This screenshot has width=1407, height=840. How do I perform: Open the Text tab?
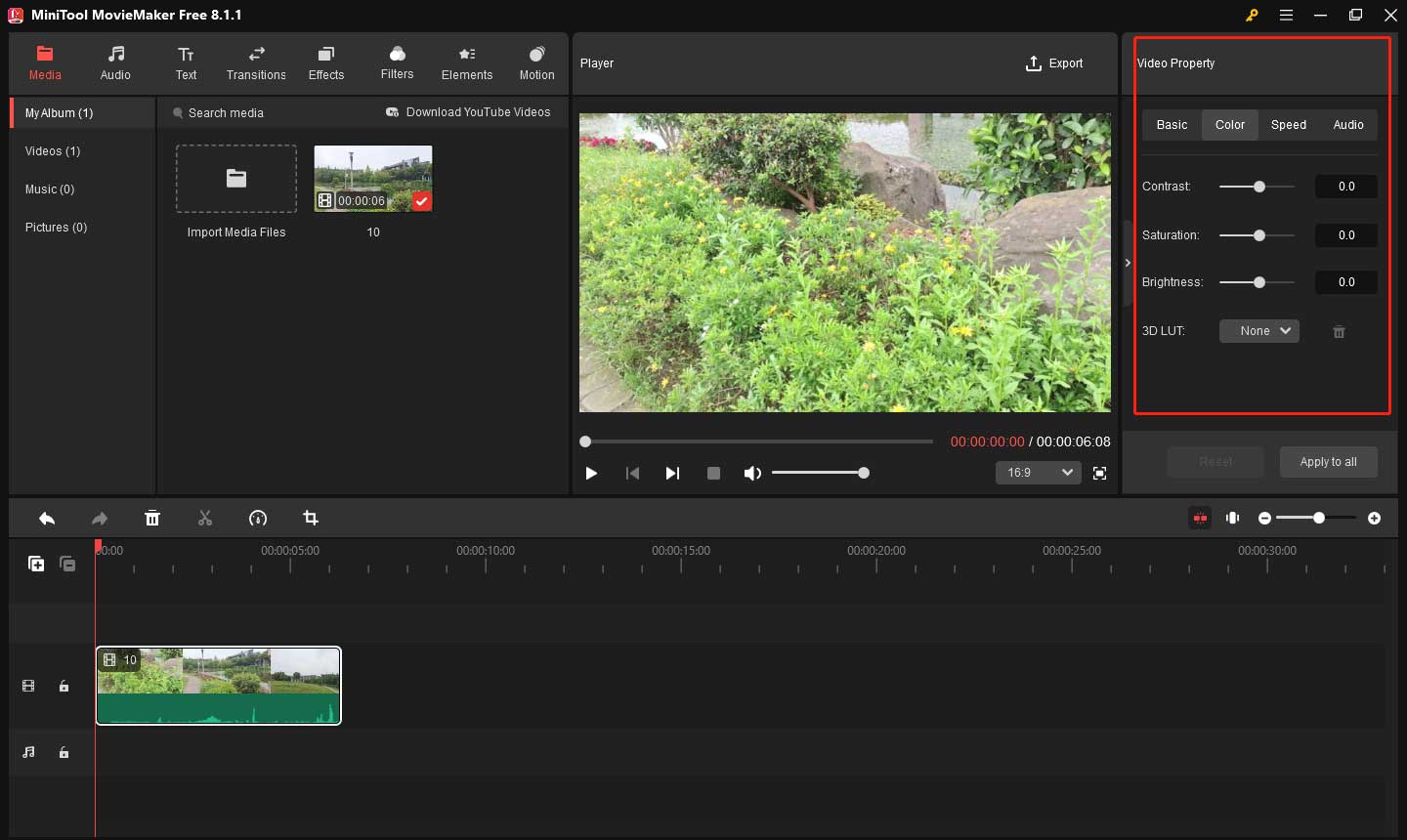pos(186,63)
